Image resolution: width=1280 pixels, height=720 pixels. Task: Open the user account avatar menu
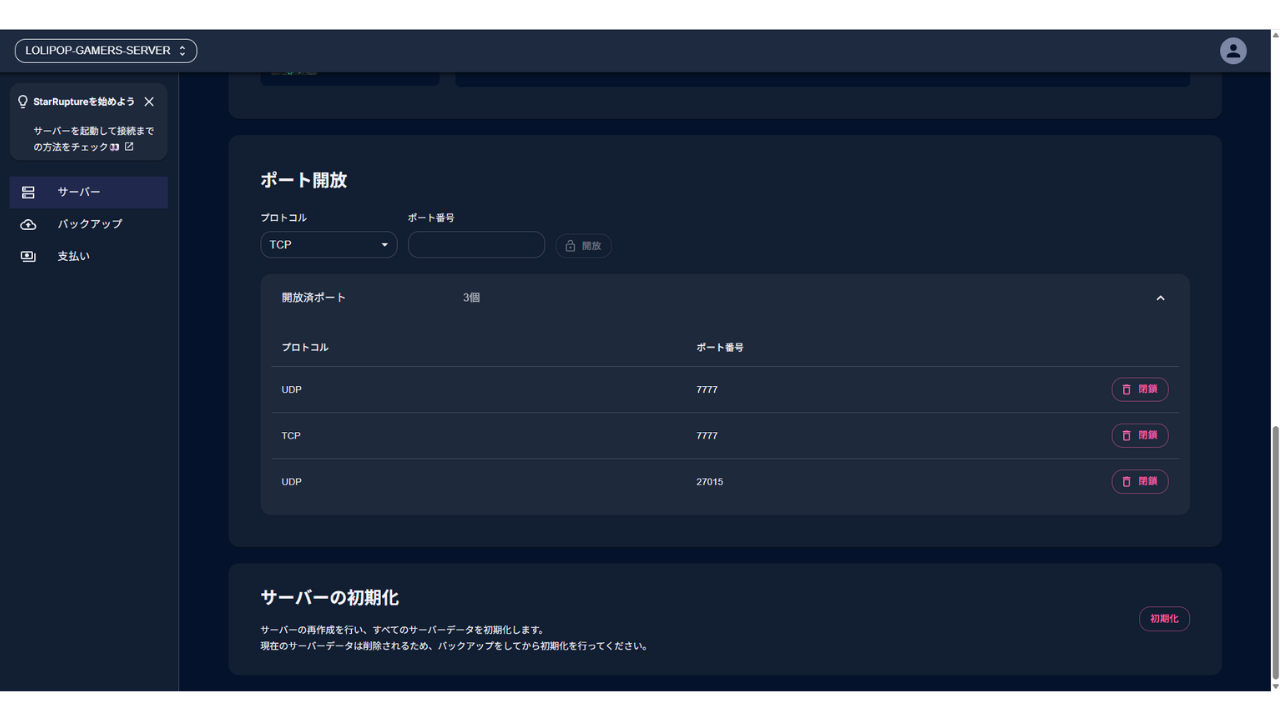(x=1233, y=51)
